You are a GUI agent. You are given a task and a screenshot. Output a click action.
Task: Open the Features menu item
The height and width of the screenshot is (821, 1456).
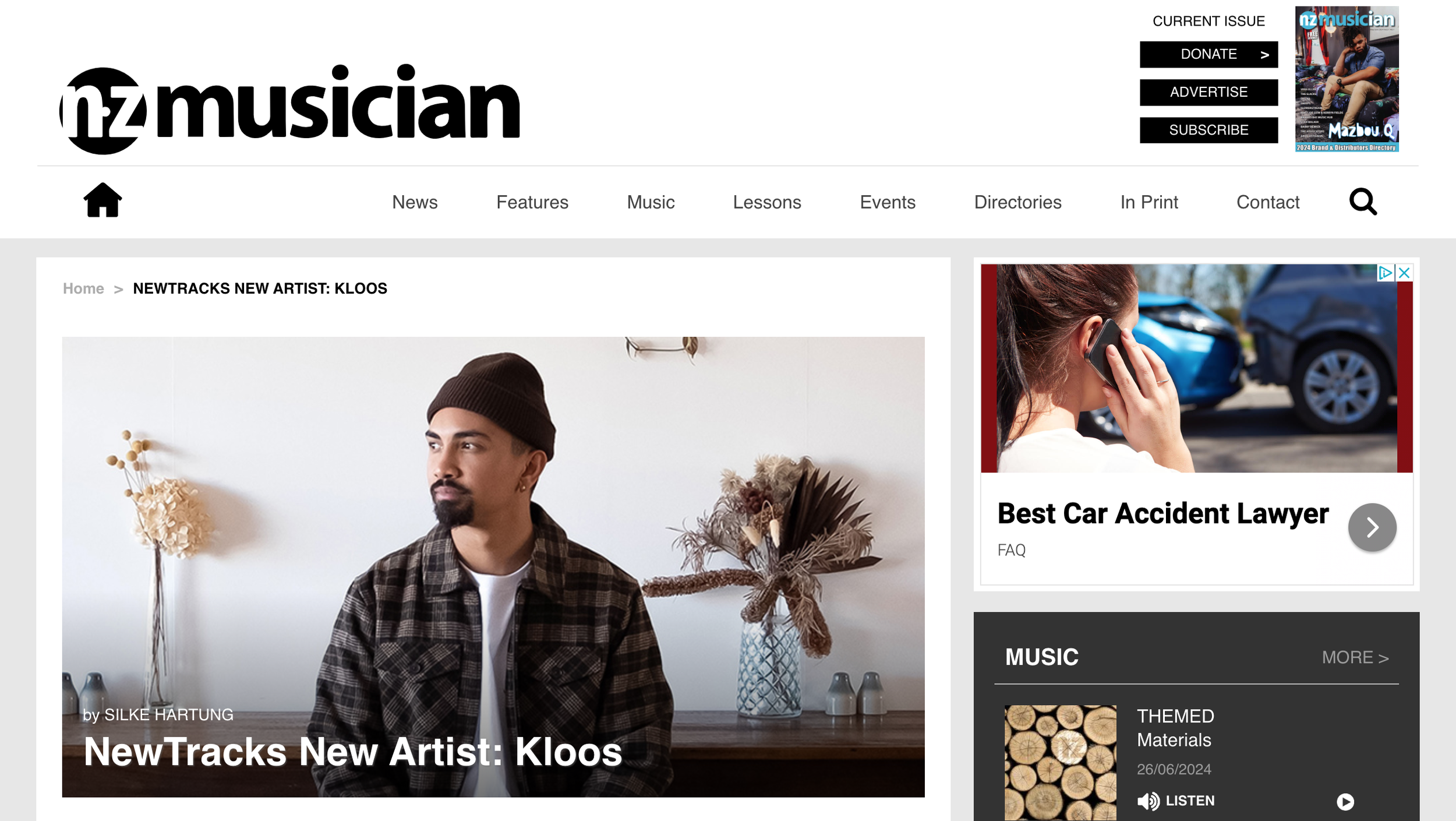[532, 202]
